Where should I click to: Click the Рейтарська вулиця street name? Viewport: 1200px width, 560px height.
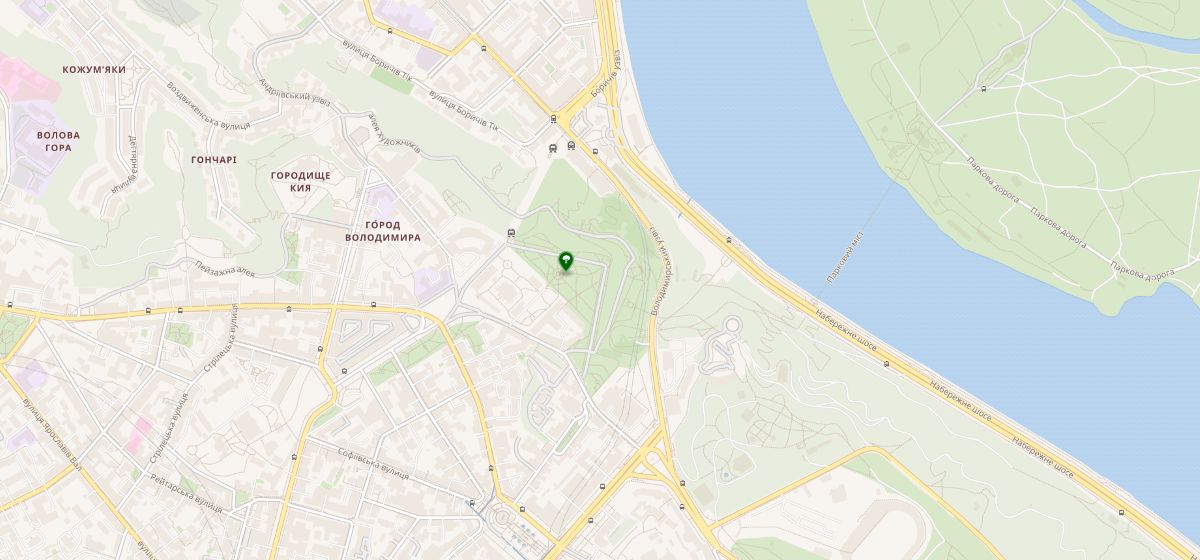coord(181,494)
